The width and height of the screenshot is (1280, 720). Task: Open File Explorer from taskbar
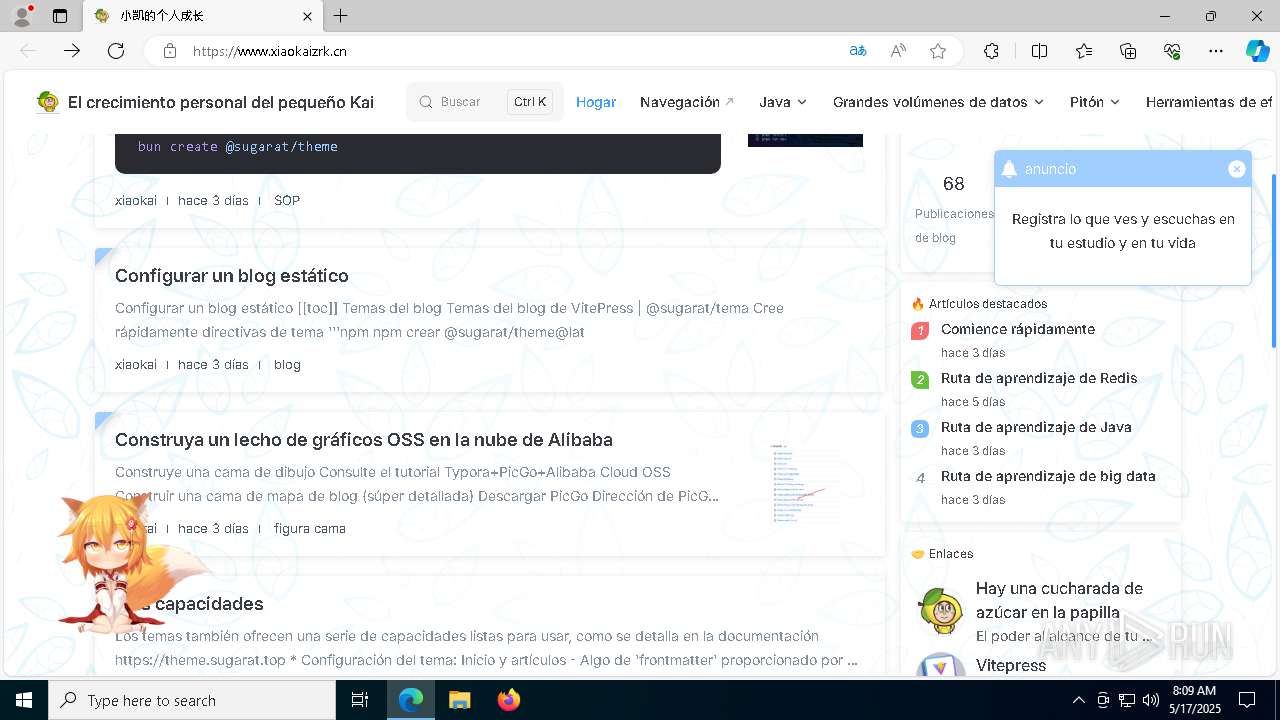[459, 700]
